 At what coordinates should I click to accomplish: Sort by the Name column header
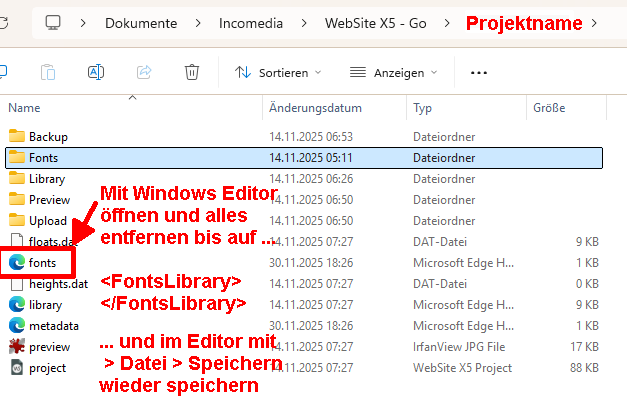25,108
